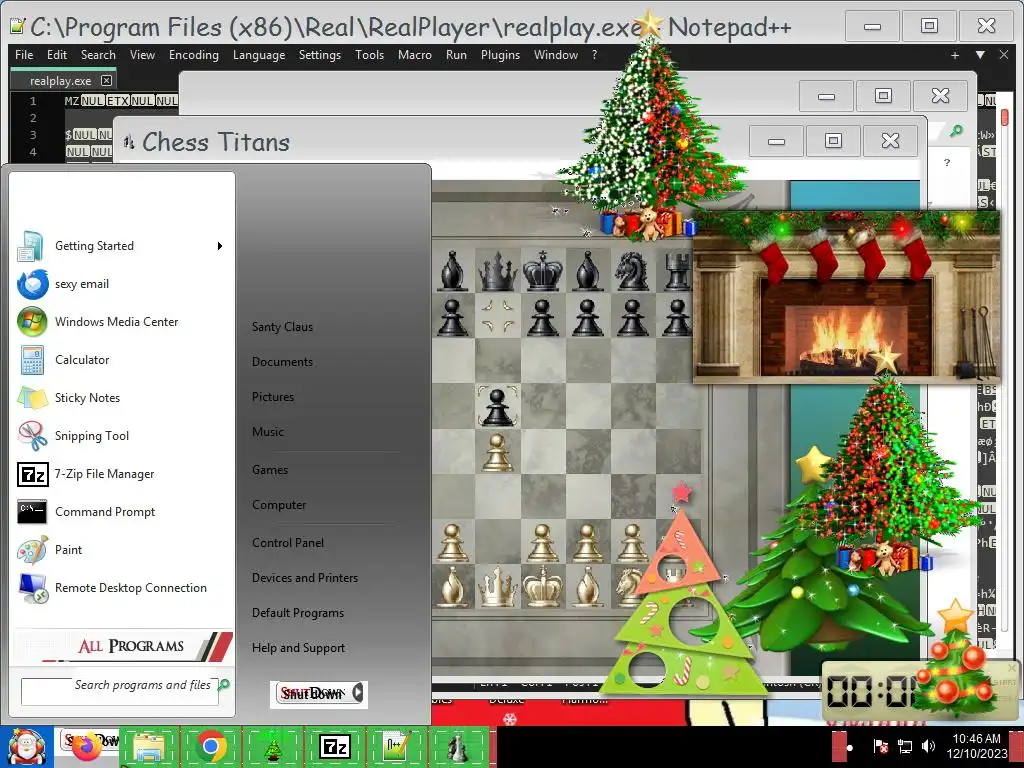The height and width of the screenshot is (768, 1024).
Task: Open the Action Center flag tray icon
Action: coord(880,746)
